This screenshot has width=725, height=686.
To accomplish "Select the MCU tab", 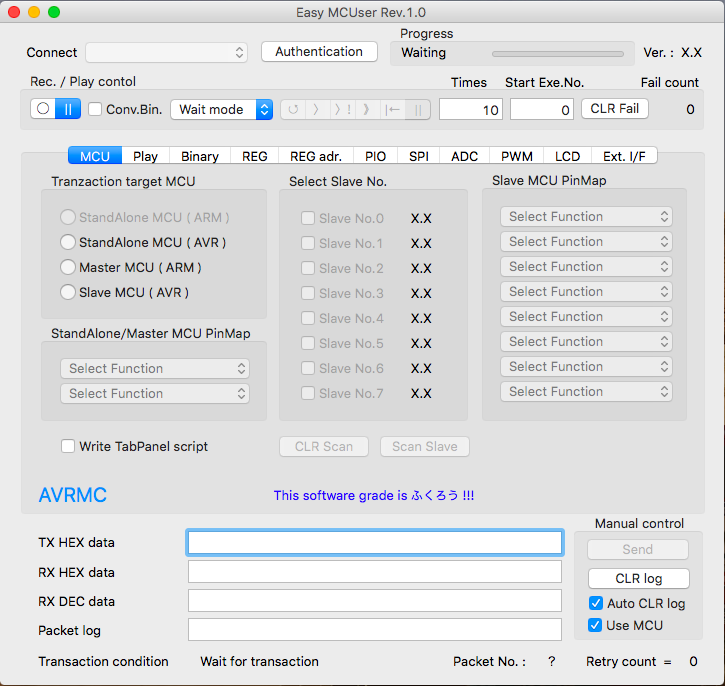I will pos(95,156).
